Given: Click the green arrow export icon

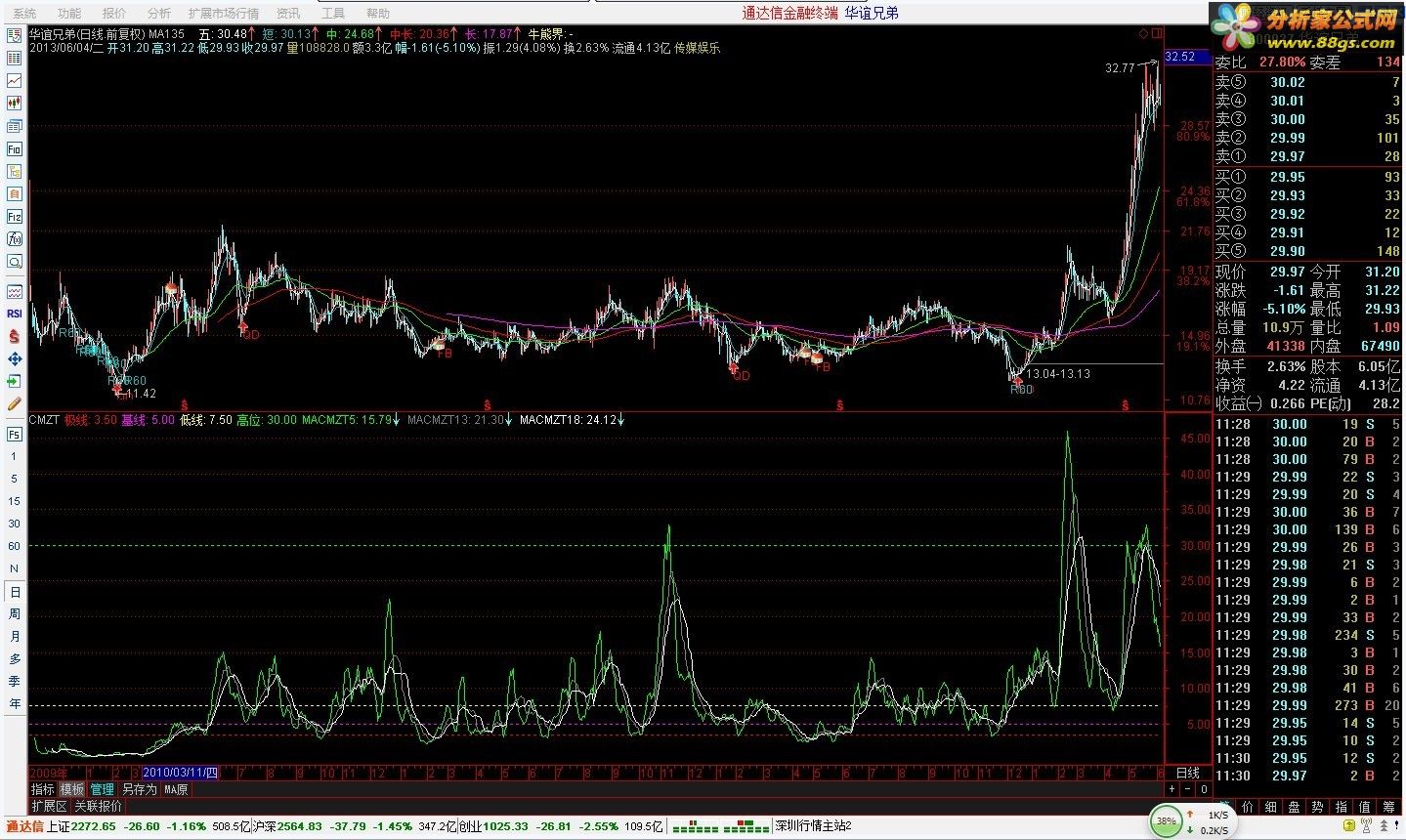Looking at the screenshot, I should (15, 381).
